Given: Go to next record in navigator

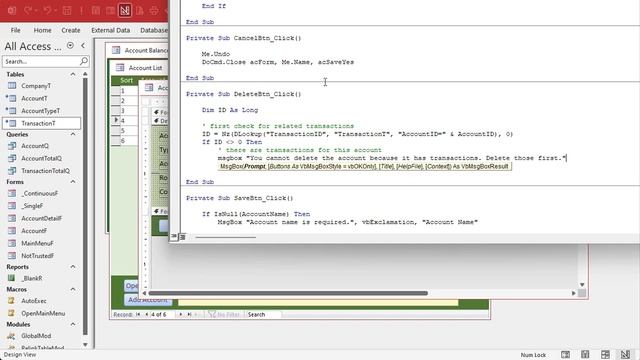Looking at the screenshot, I should pyautogui.click(x=180, y=314).
